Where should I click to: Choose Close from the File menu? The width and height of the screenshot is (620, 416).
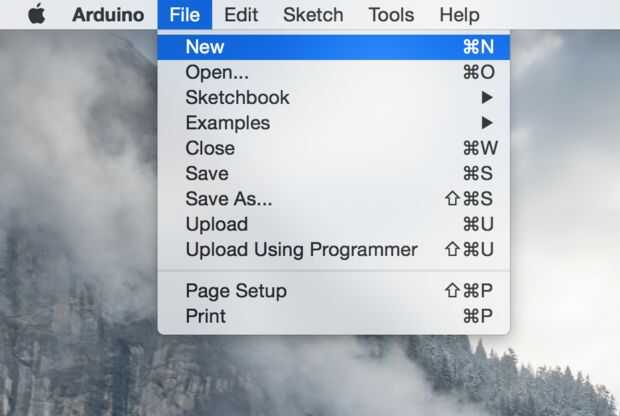[210, 148]
